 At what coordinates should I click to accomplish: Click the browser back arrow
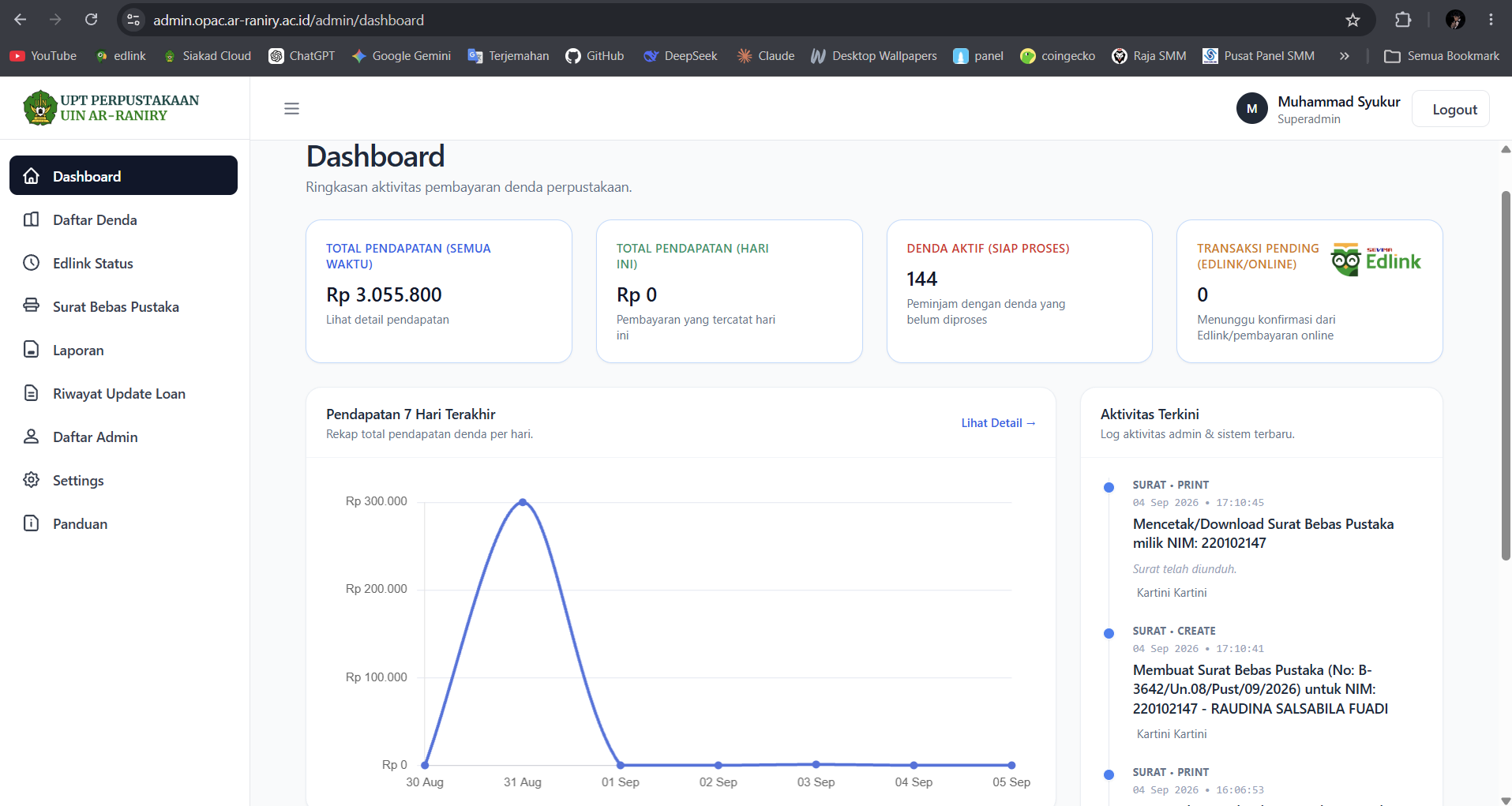point(21,20)
